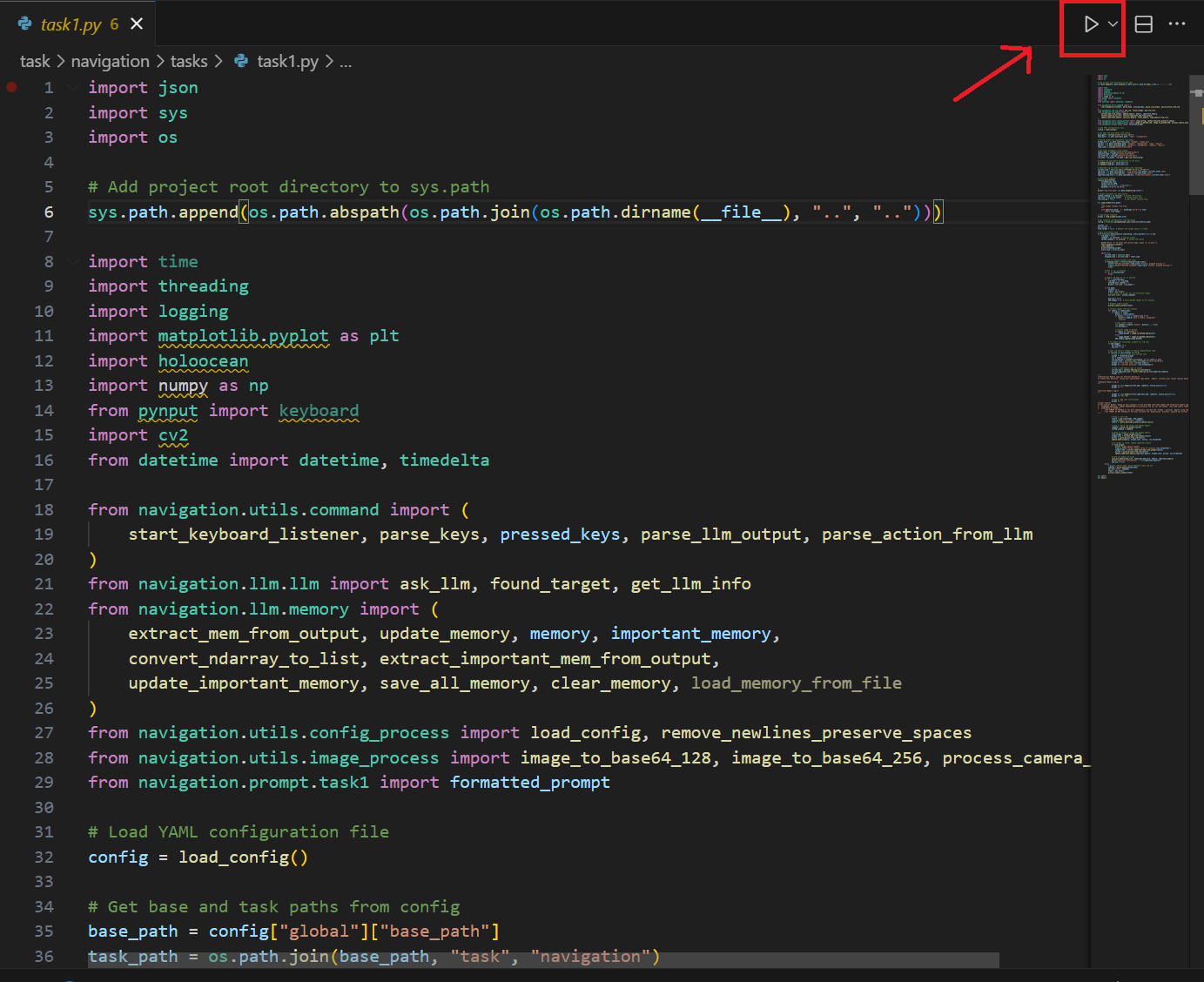
Task: Close the task1.py editor tab
Action: (137, 24)
